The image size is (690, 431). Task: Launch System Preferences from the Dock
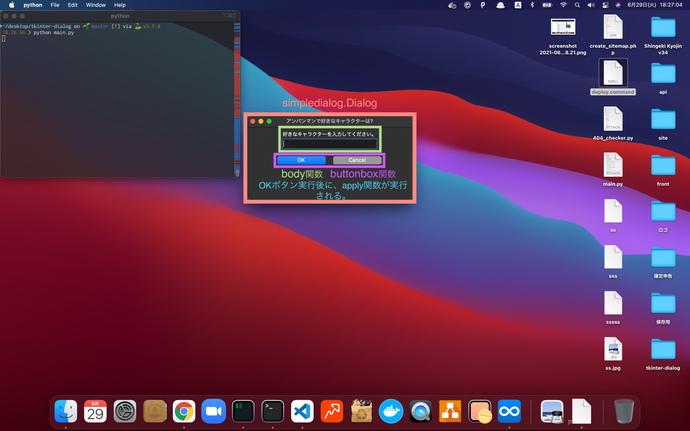[x=125, y=411]
